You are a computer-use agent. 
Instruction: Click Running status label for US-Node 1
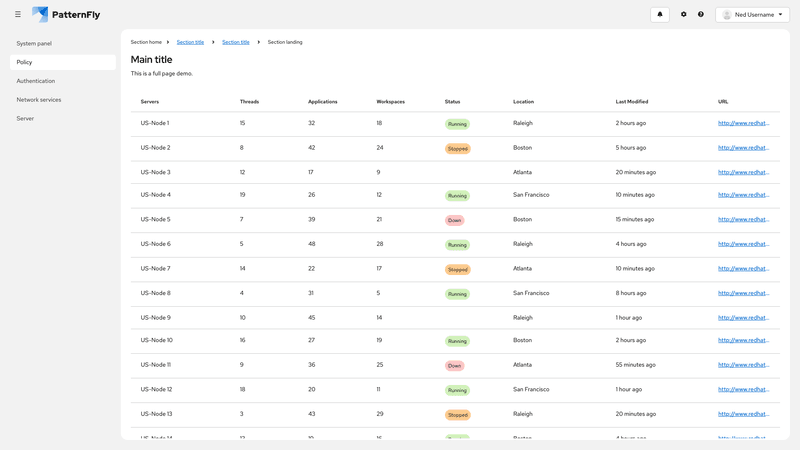[x=457, y=124]
